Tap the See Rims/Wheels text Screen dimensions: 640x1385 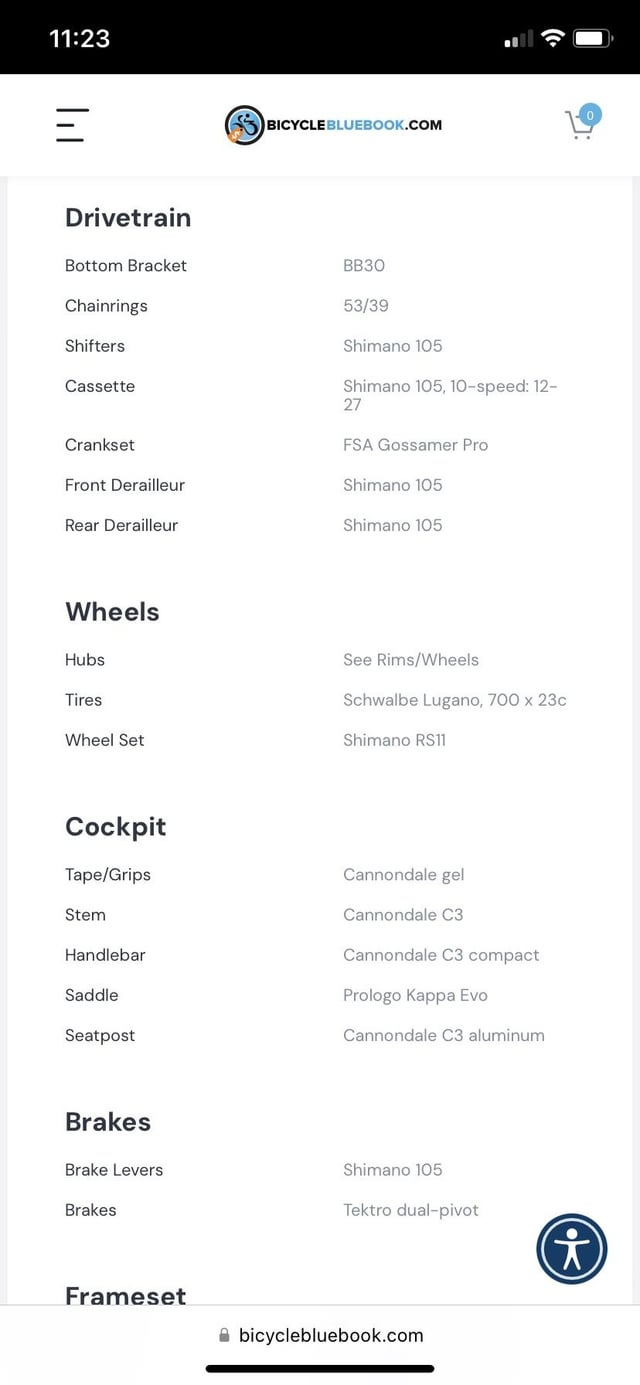411,659
